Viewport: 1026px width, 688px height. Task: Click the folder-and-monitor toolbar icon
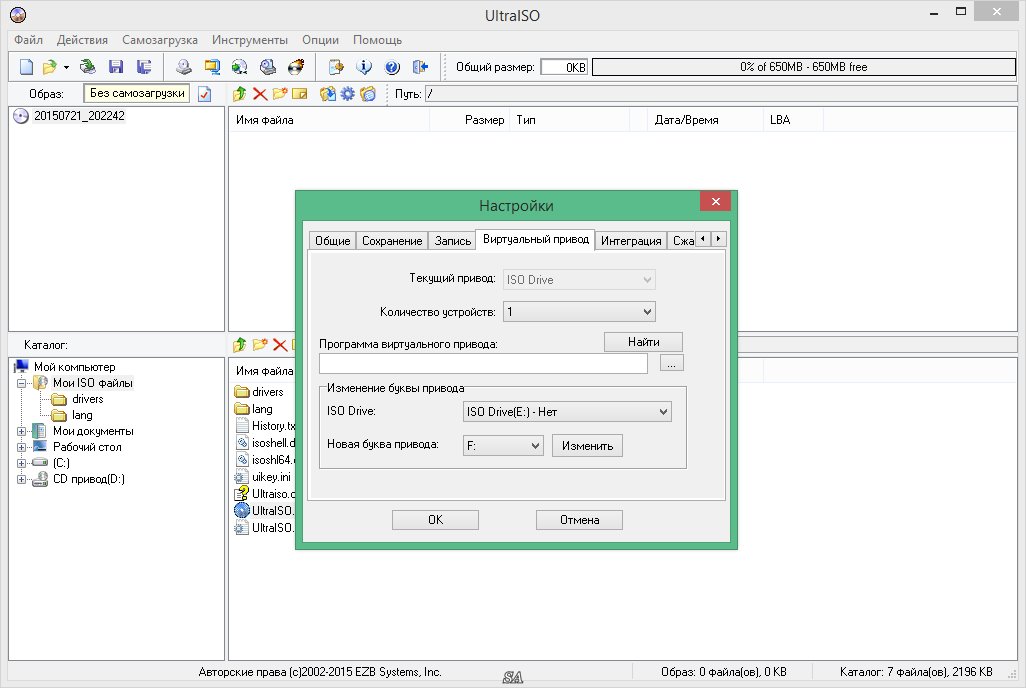[x=212, y=67]
